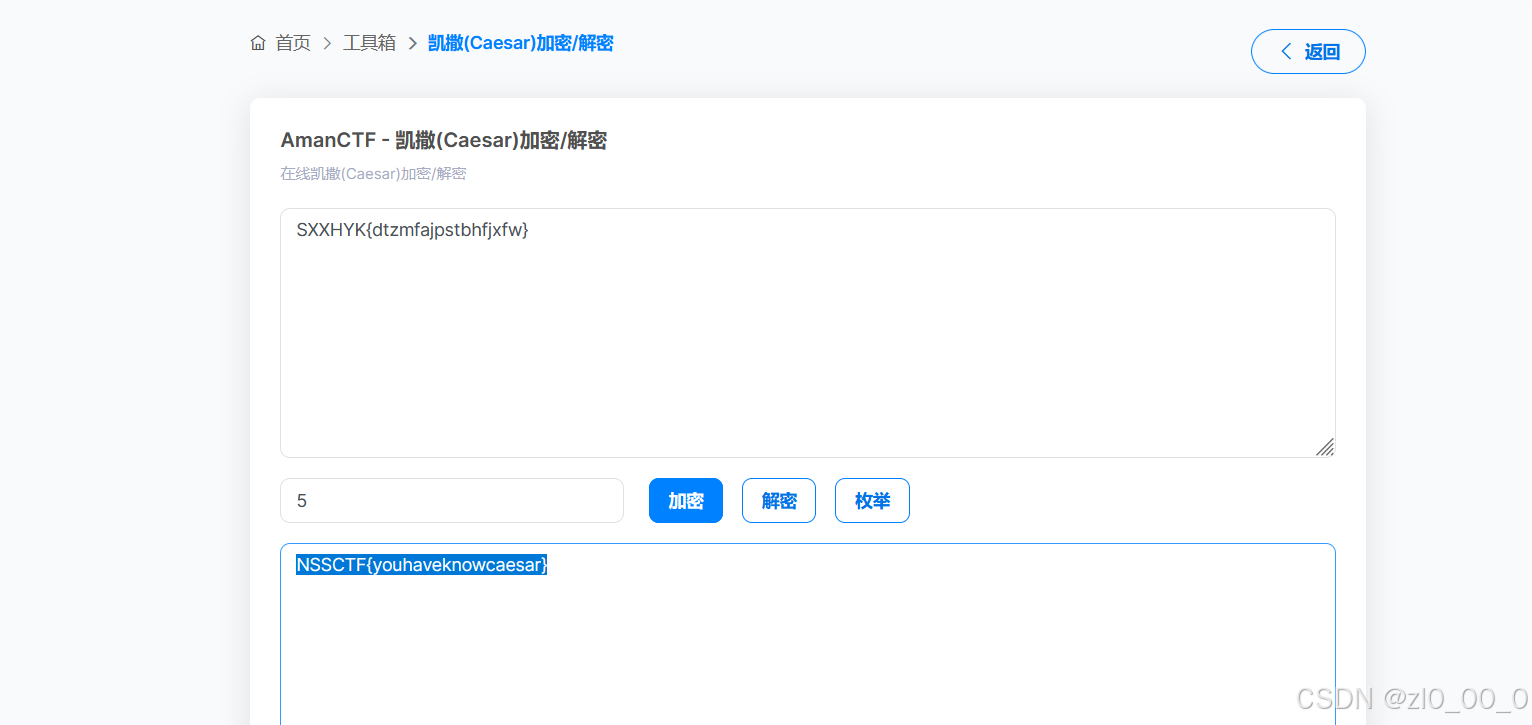Click the chevron between 工具箱 and 凯撒(Caesar)加密/解密
Screen dimensions: 1532x725
(x=413, y=43)
